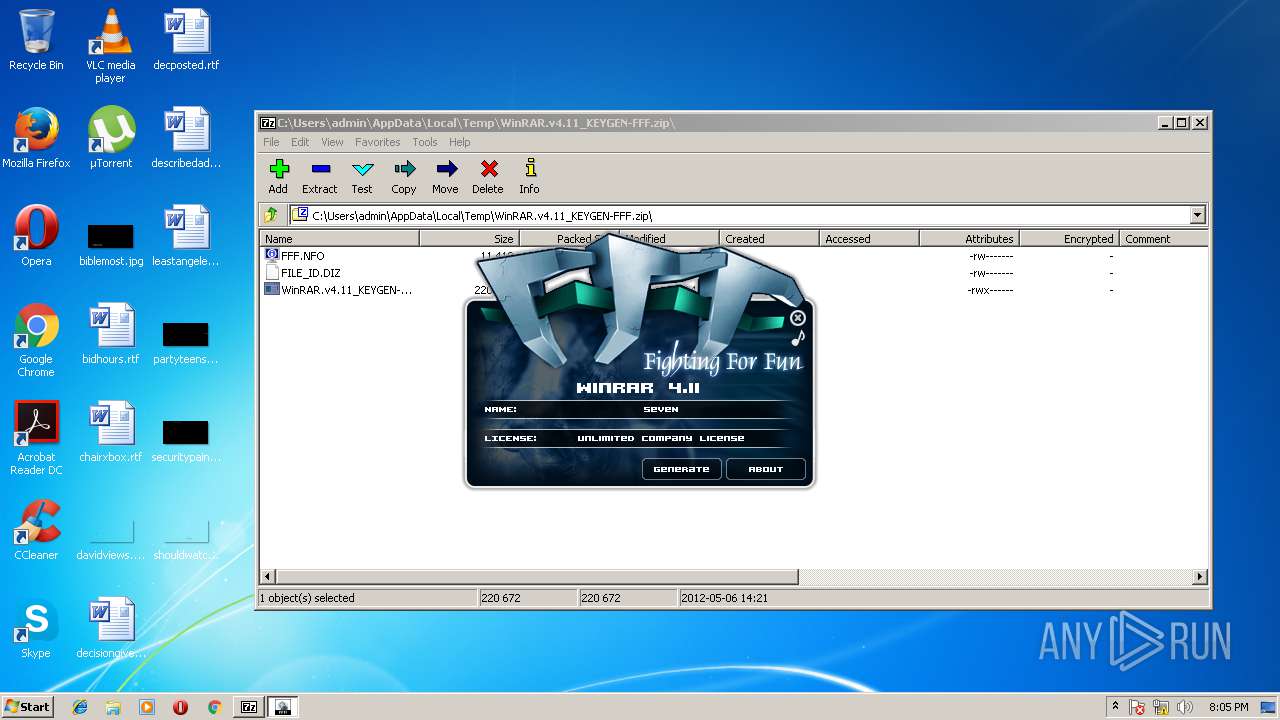Sort by the Size column header
Image resolution: width=1280 pixels, height=720 pixels.
pos(469,239)
